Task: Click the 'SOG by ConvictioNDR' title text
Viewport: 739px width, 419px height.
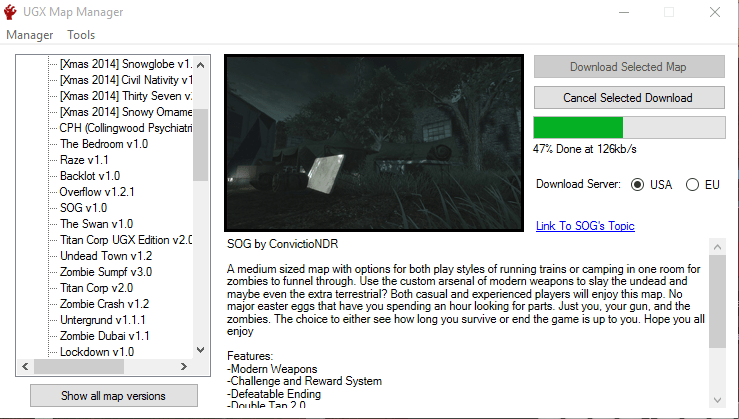Action: click(x=282, y=244)
